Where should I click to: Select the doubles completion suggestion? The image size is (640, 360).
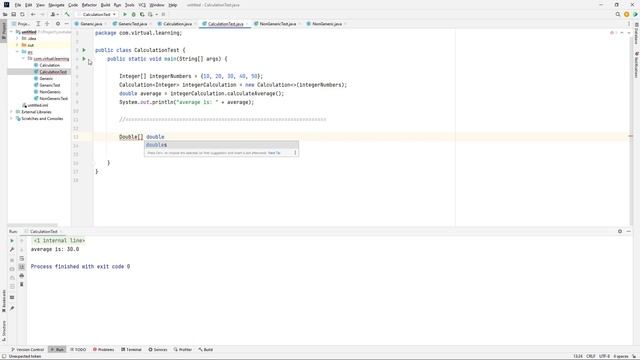tap(221, 145)
